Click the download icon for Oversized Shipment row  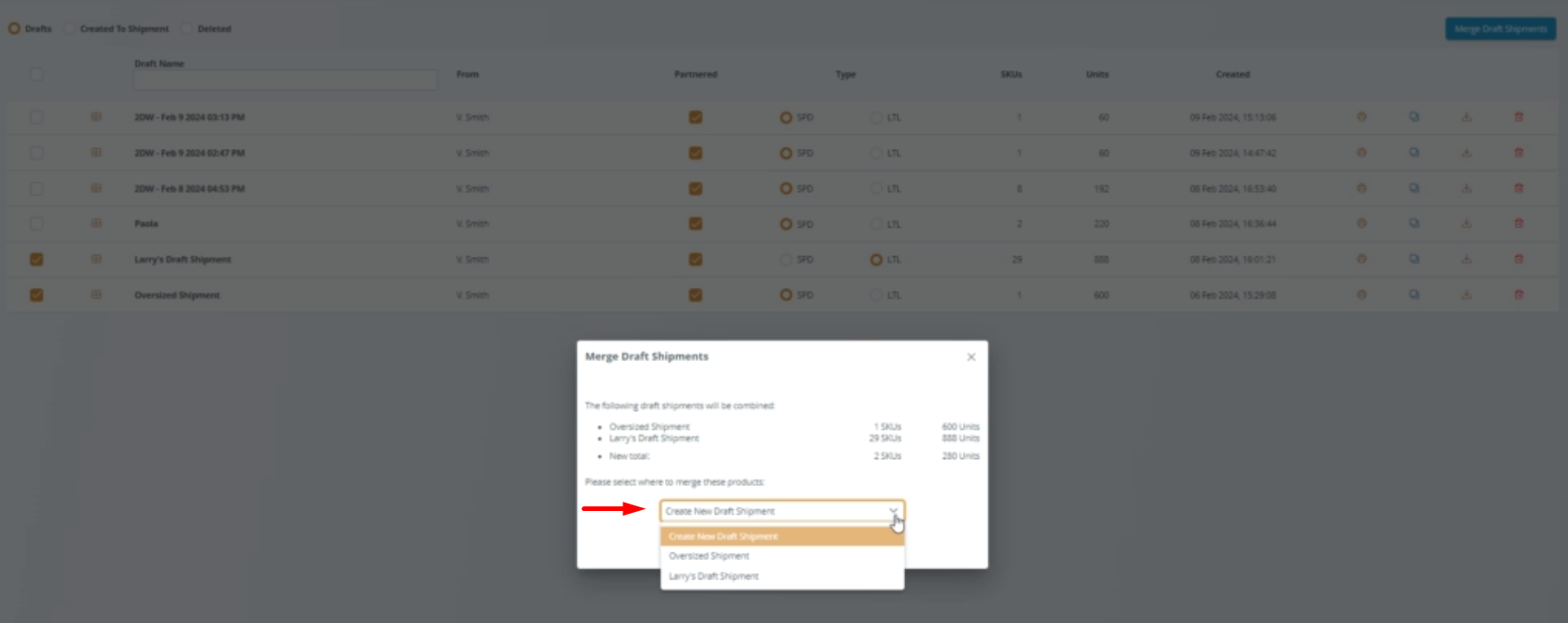click(x=1466, y=294)
